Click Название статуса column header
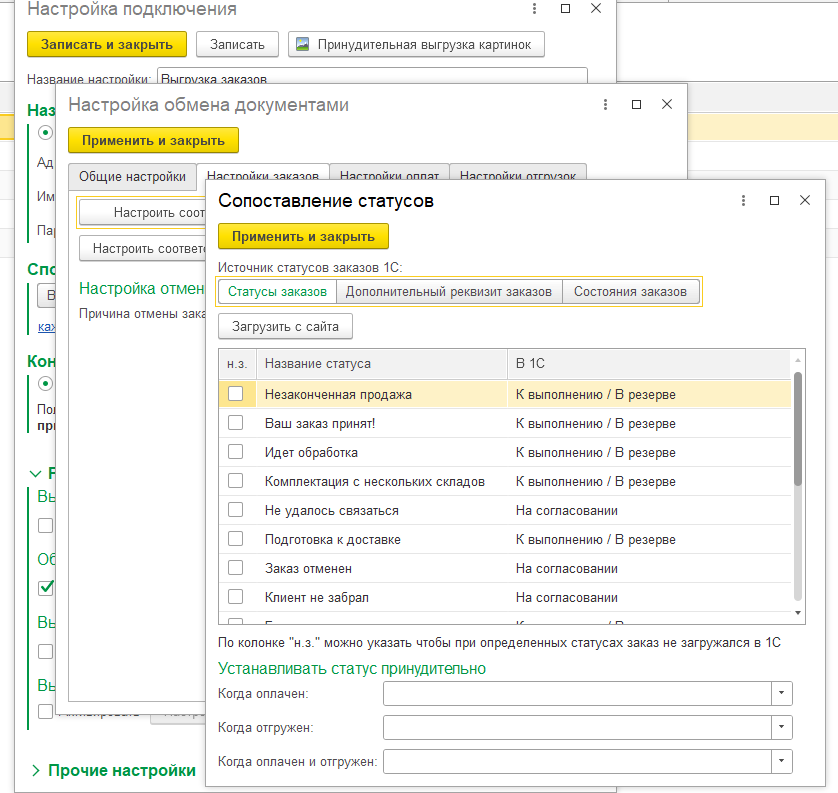838x793 pixels. (382, 364)
